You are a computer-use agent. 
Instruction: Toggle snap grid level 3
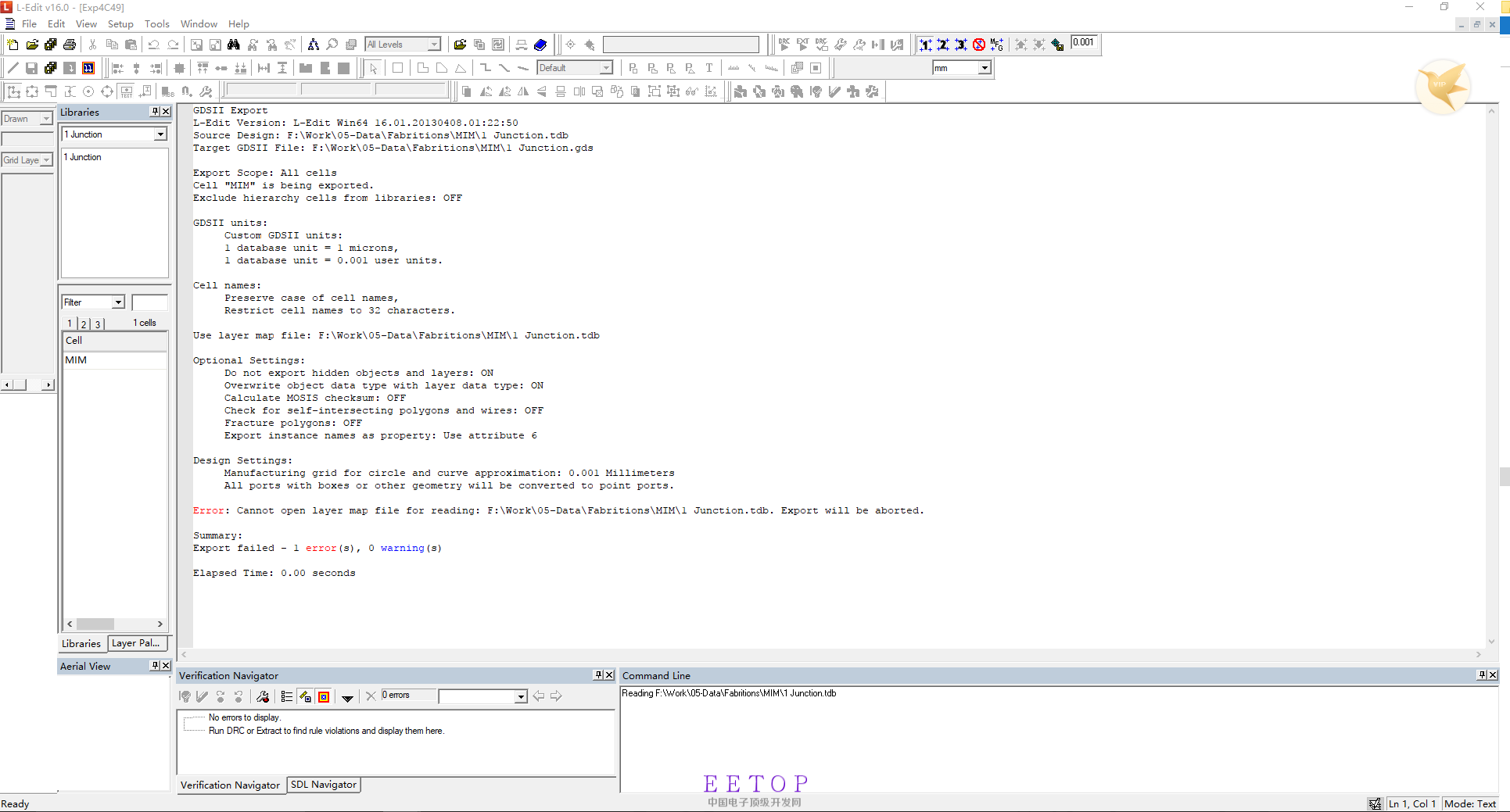(x=961, y=45)
